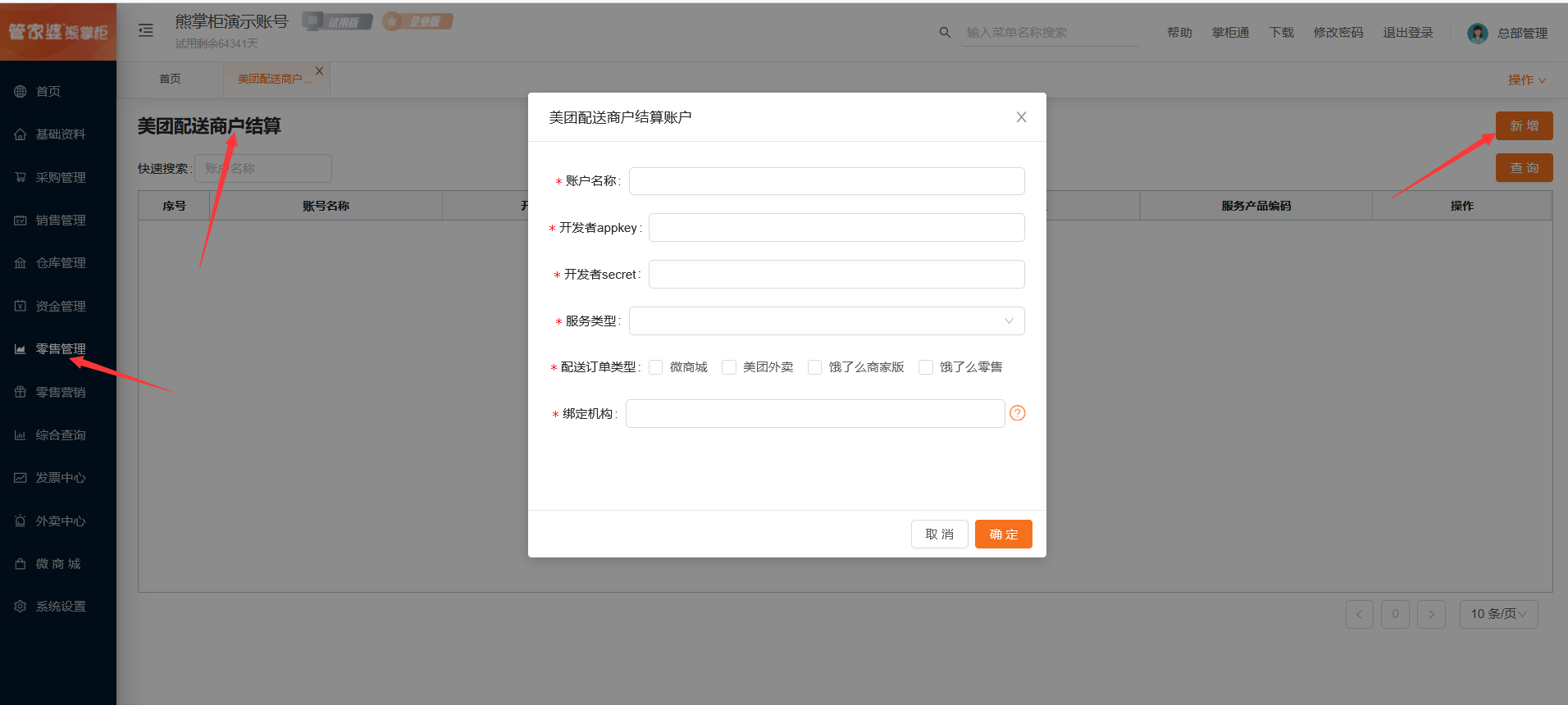Image resolution: width=1568 pixels, height=705 pixels.
Task: Click the 快速搜索 账户名称 field
Action: pos(263,168)
